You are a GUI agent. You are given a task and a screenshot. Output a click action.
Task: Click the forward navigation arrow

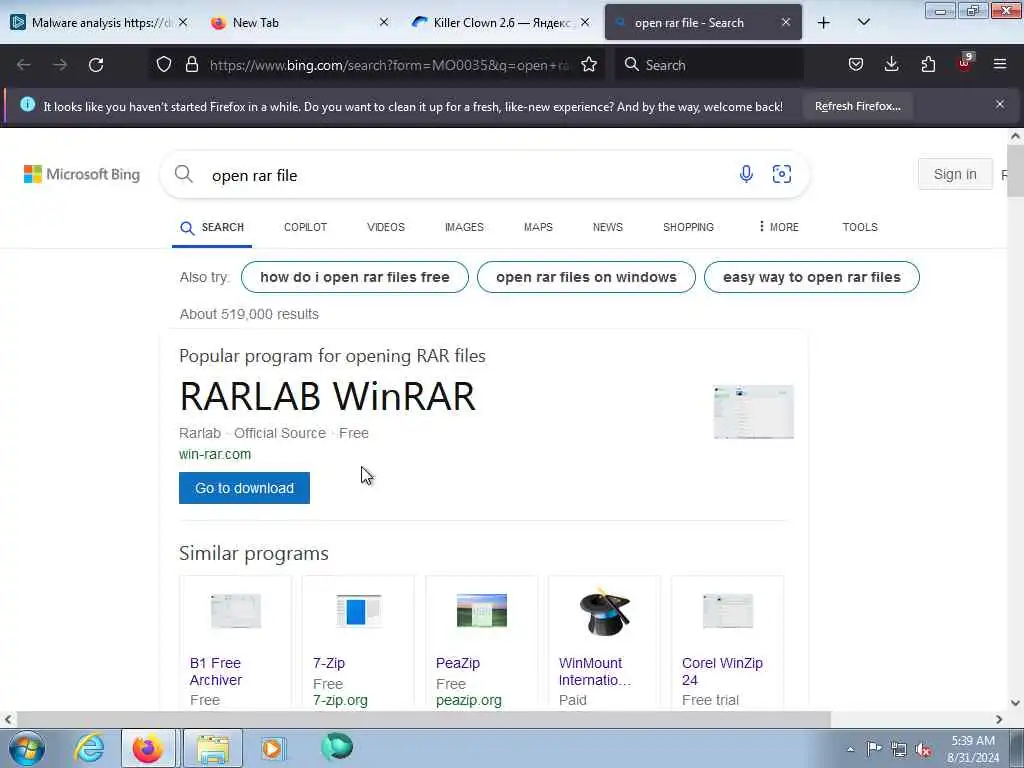coord(60,65)
